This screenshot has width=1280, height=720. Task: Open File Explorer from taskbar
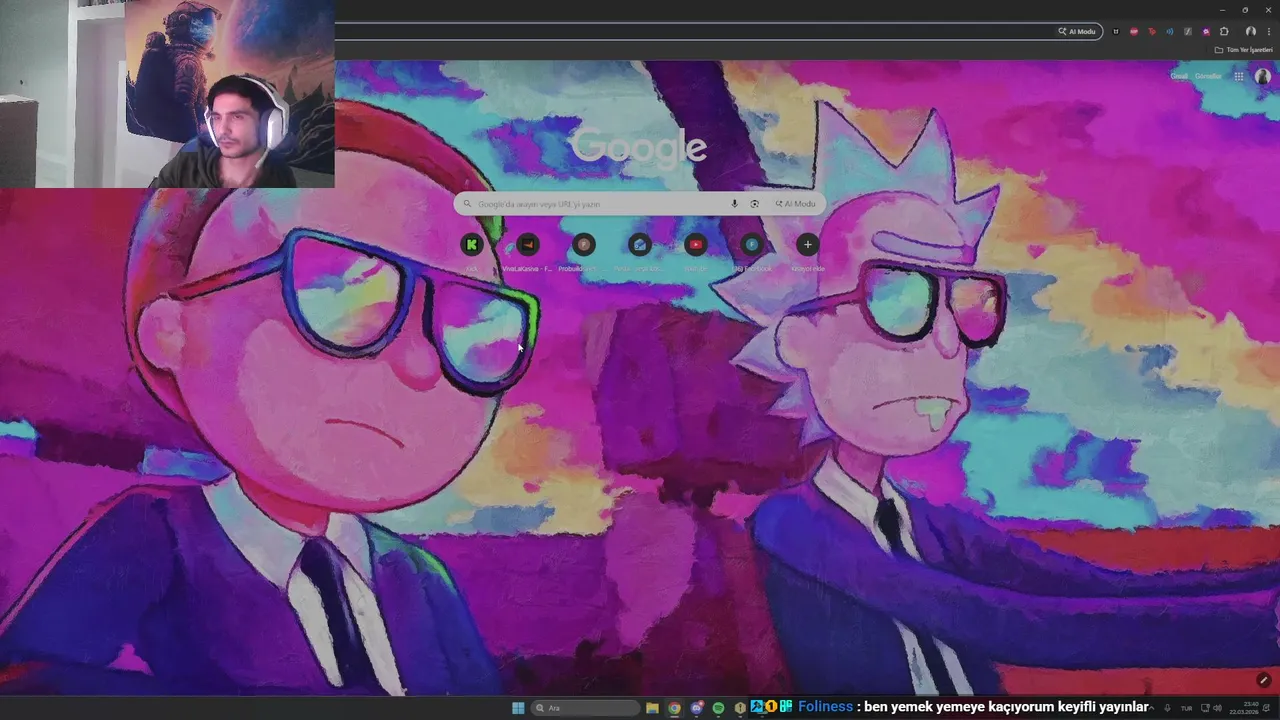click(x=652, y=708)
